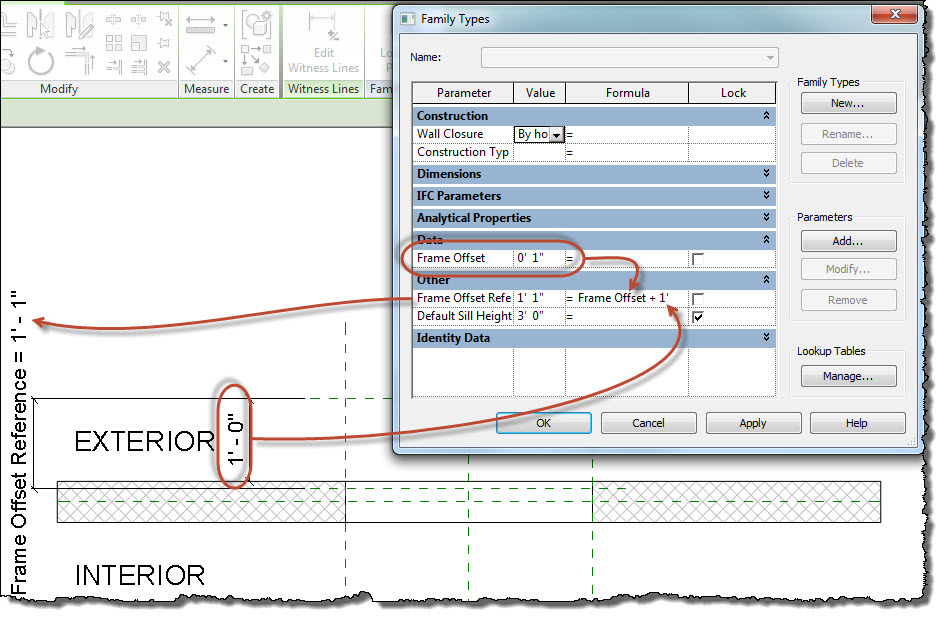The image size is (944, 617).
Task: Expand the Dimensions parameter section
Action: 766,174
